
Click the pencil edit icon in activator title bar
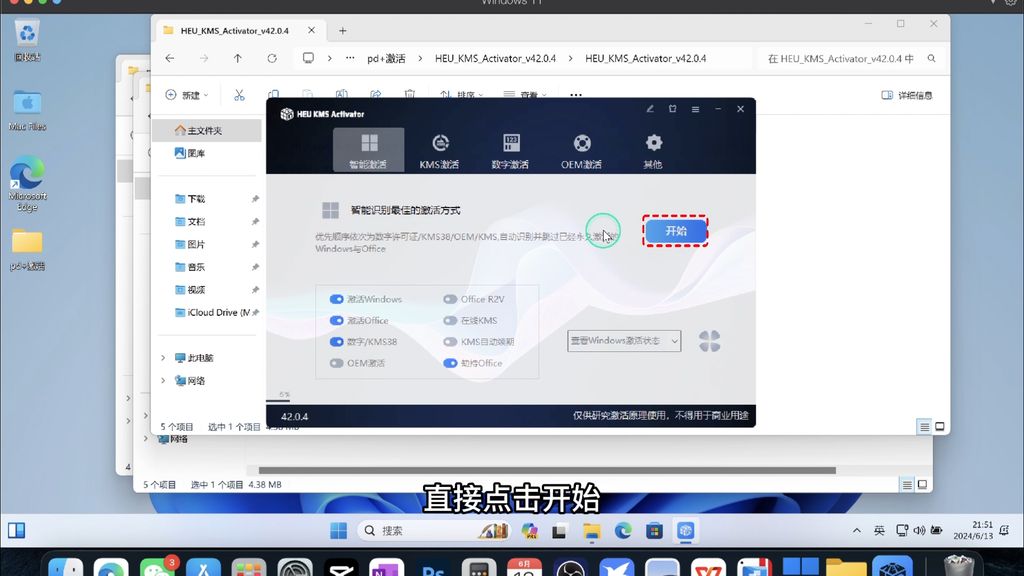pyautogui.click(x=650, y=109)
